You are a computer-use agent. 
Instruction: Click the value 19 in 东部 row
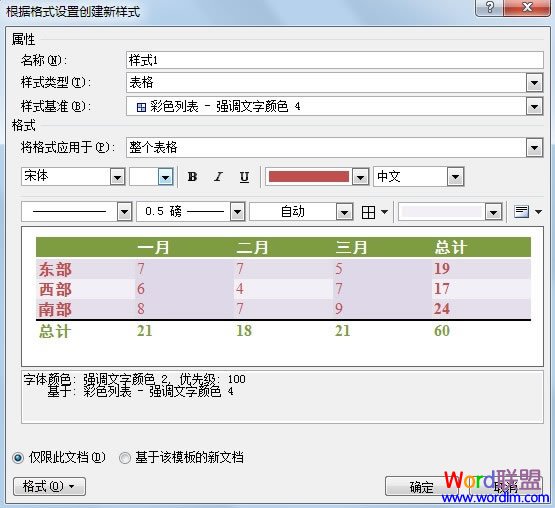(x=442, y=269)
